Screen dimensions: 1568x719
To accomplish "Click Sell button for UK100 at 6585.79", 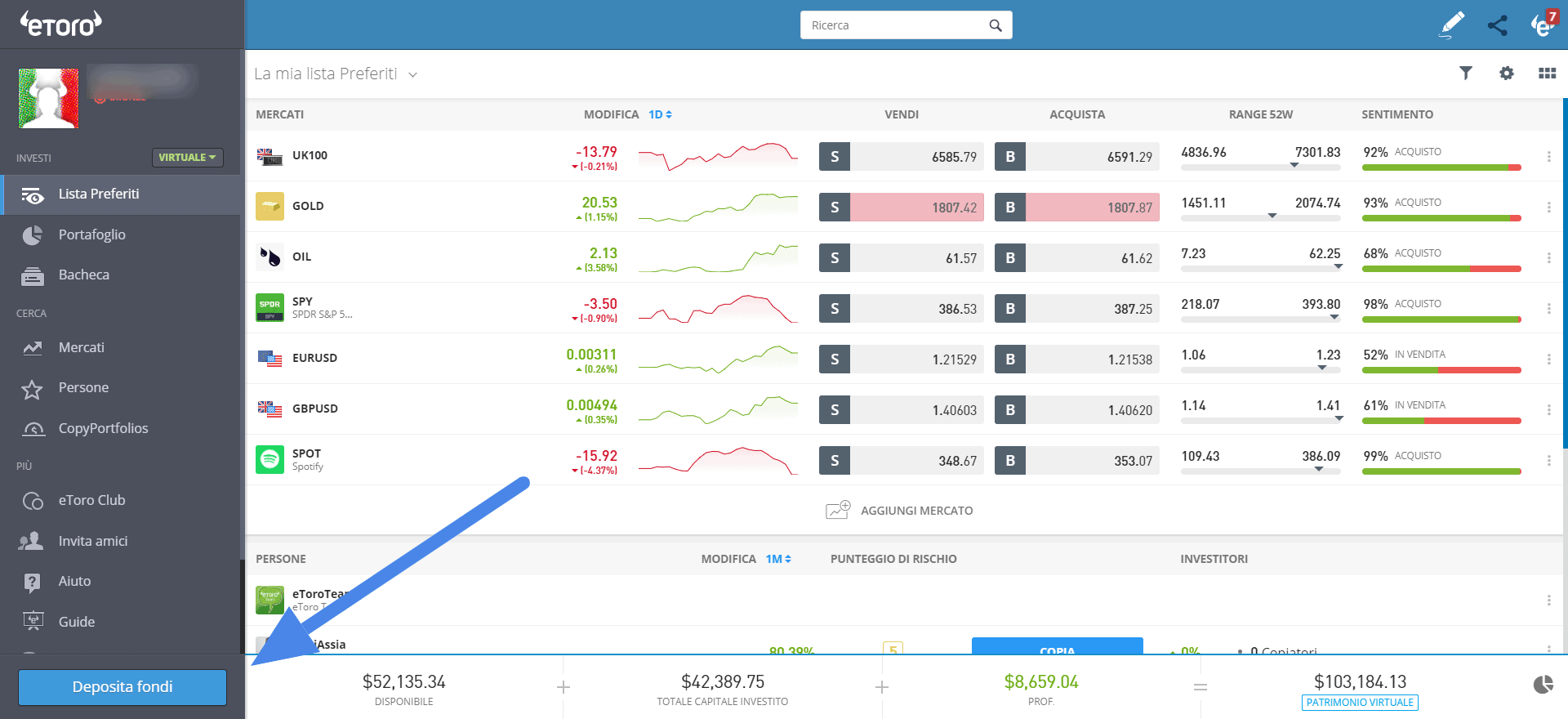I will (902, 156).
